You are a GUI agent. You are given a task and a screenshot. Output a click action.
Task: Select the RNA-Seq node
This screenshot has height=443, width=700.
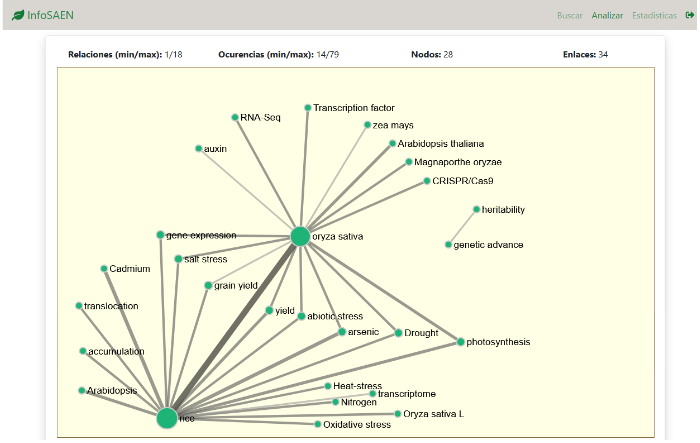235,117
